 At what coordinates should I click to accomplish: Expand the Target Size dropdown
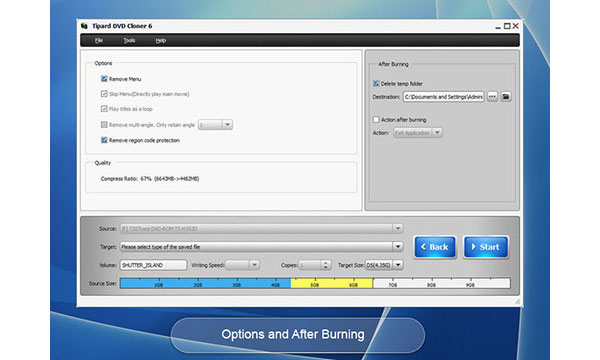(398, 265)
